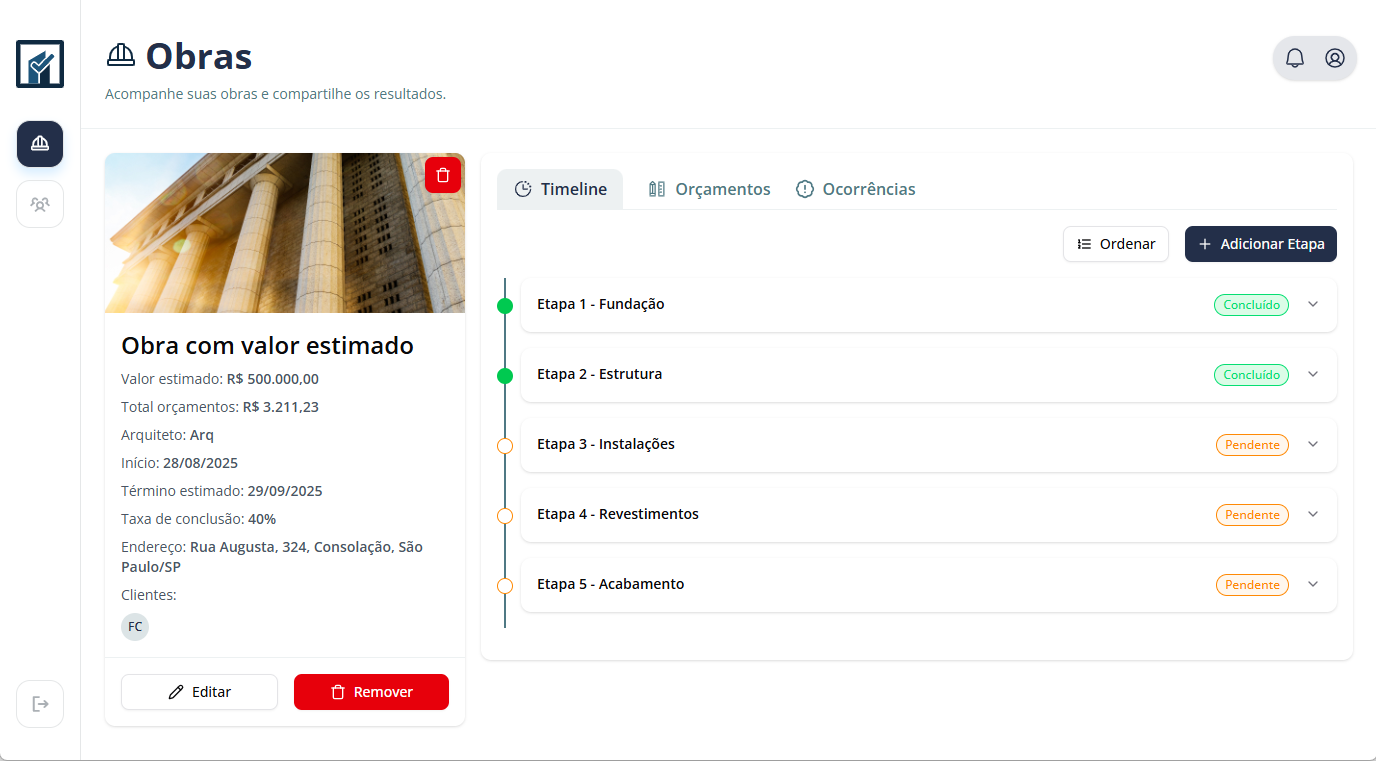Click the FC client avatar

tap(135, 627)
